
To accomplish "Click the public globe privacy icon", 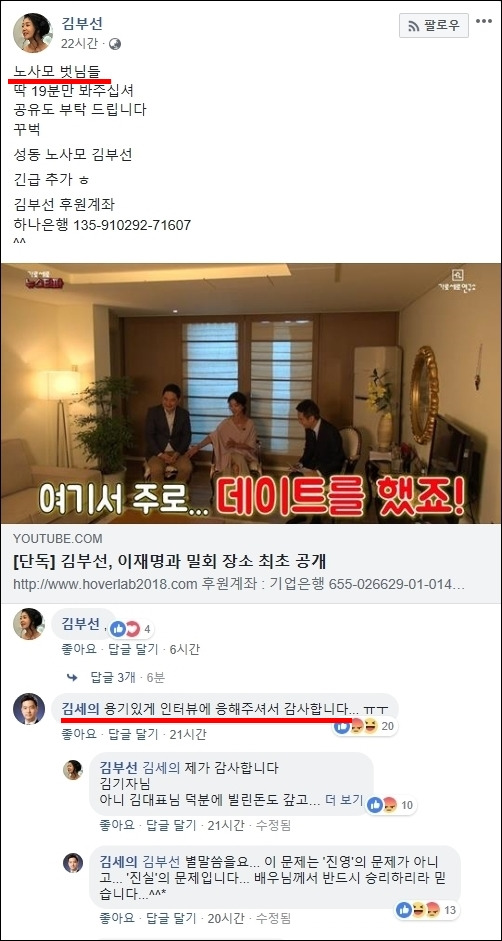I will [x=115, y=44].
